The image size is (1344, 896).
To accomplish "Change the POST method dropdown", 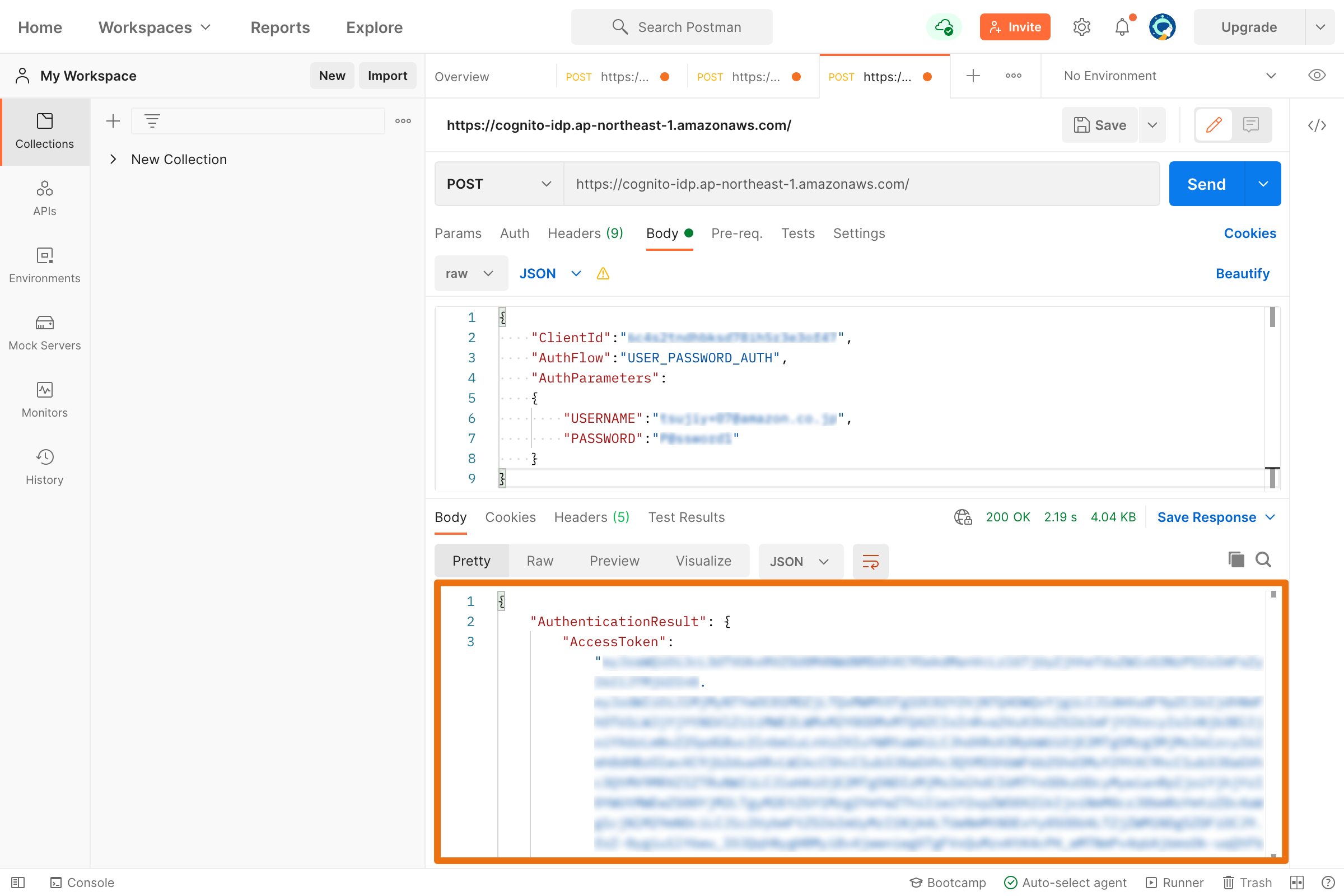I will pos(499,184).
